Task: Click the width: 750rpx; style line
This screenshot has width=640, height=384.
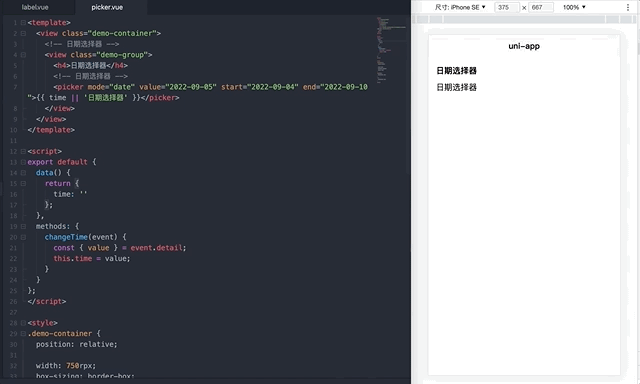Action: coord(66,366)
